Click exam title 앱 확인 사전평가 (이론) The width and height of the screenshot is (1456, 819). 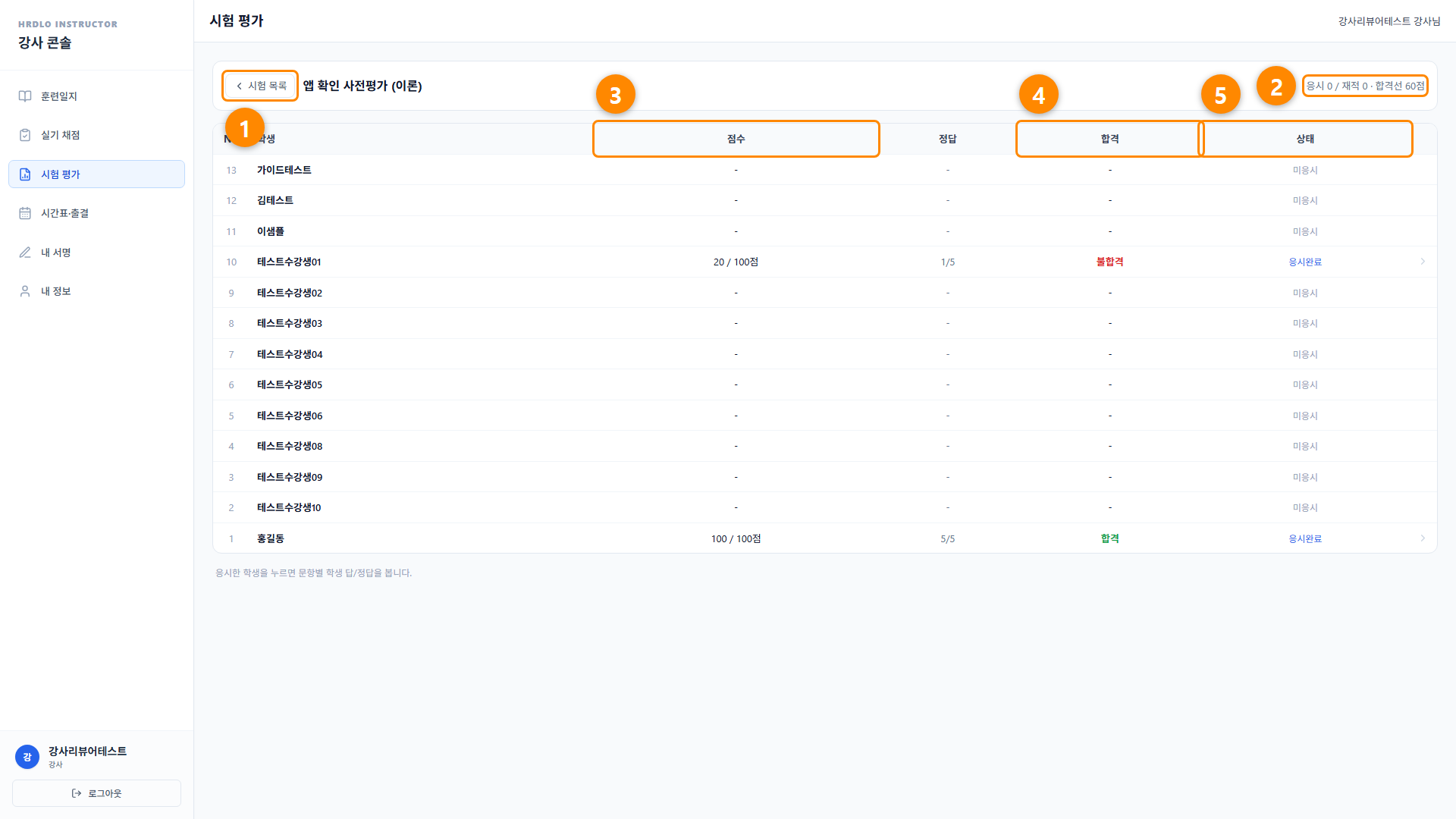[362, 86]
